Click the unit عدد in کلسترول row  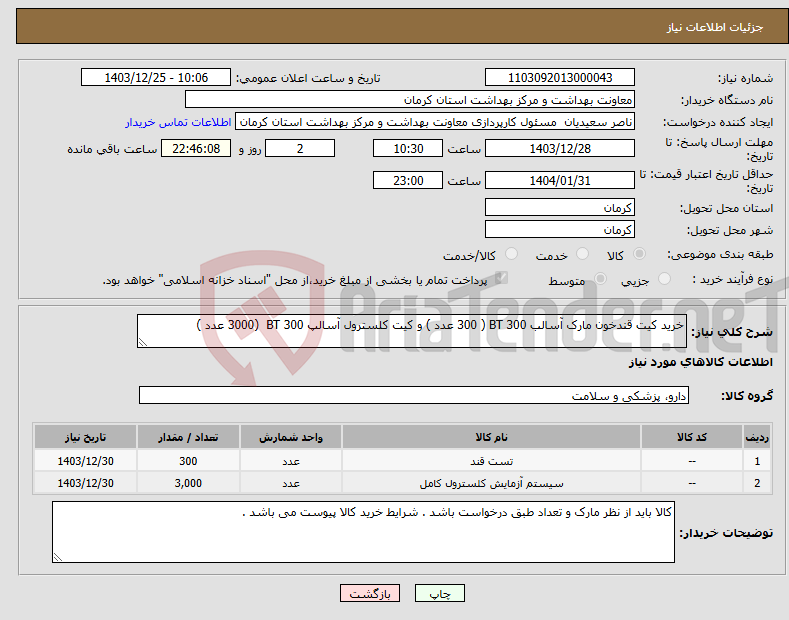[291, 483]
